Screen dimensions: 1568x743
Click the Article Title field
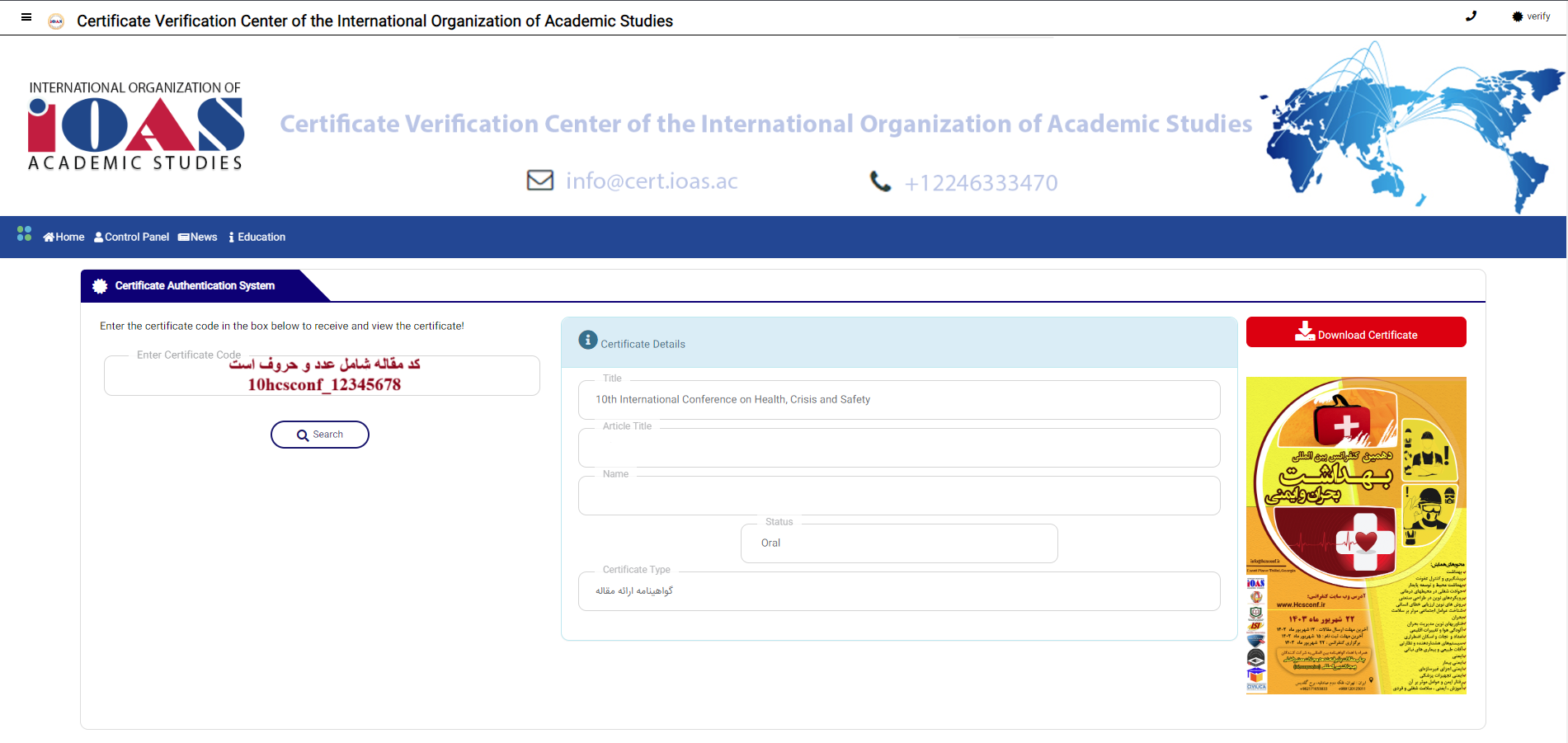pyautogui.click(x=899, y=448)
